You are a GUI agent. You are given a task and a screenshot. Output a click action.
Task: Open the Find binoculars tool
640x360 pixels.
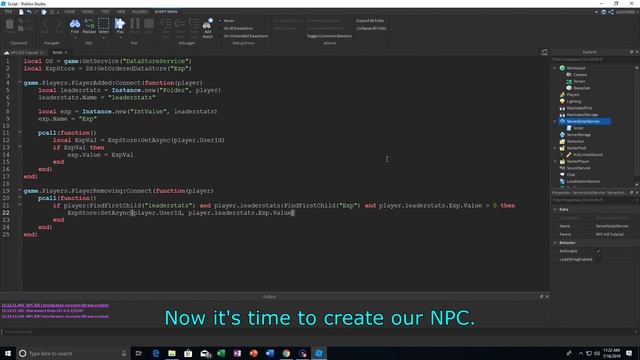pos(75,26)
